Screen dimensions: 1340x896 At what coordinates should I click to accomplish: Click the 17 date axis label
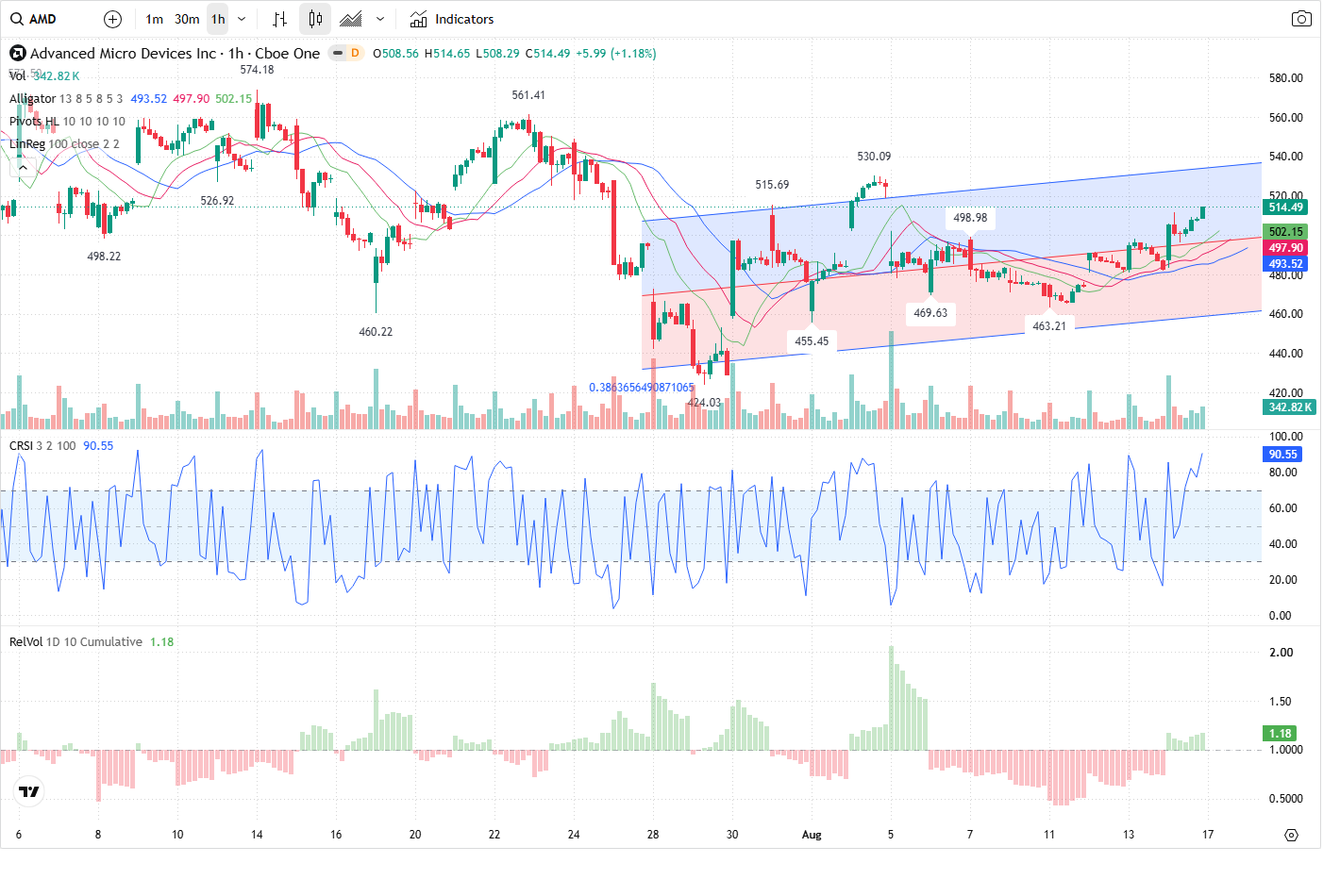(x=1208, y=835)
